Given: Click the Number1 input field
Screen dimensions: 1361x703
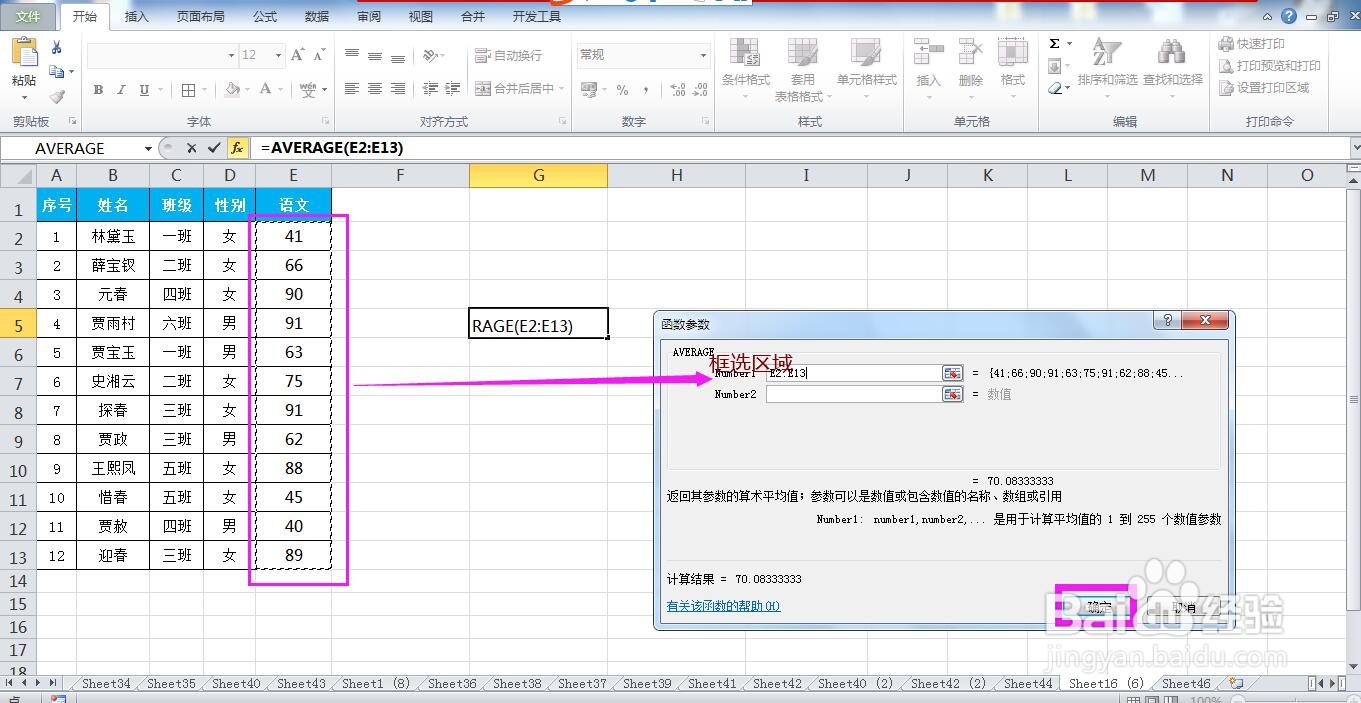Looking at the screenshot, I should coord(853,373).
